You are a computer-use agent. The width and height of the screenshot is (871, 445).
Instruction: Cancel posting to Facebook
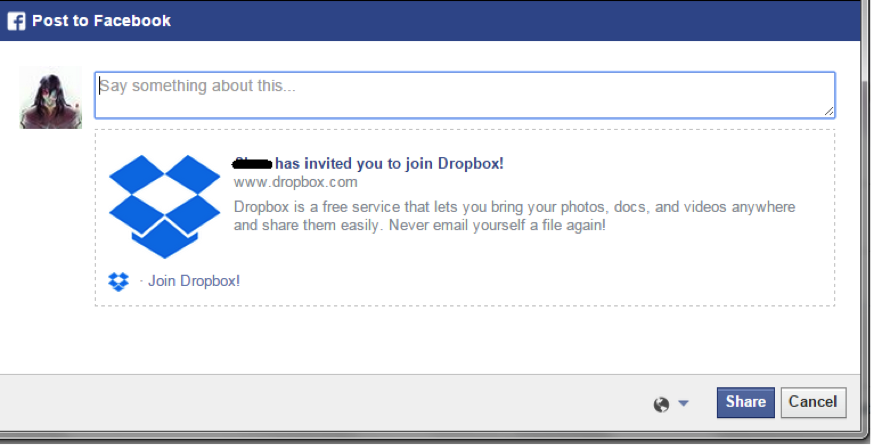(x=813, y=402)
